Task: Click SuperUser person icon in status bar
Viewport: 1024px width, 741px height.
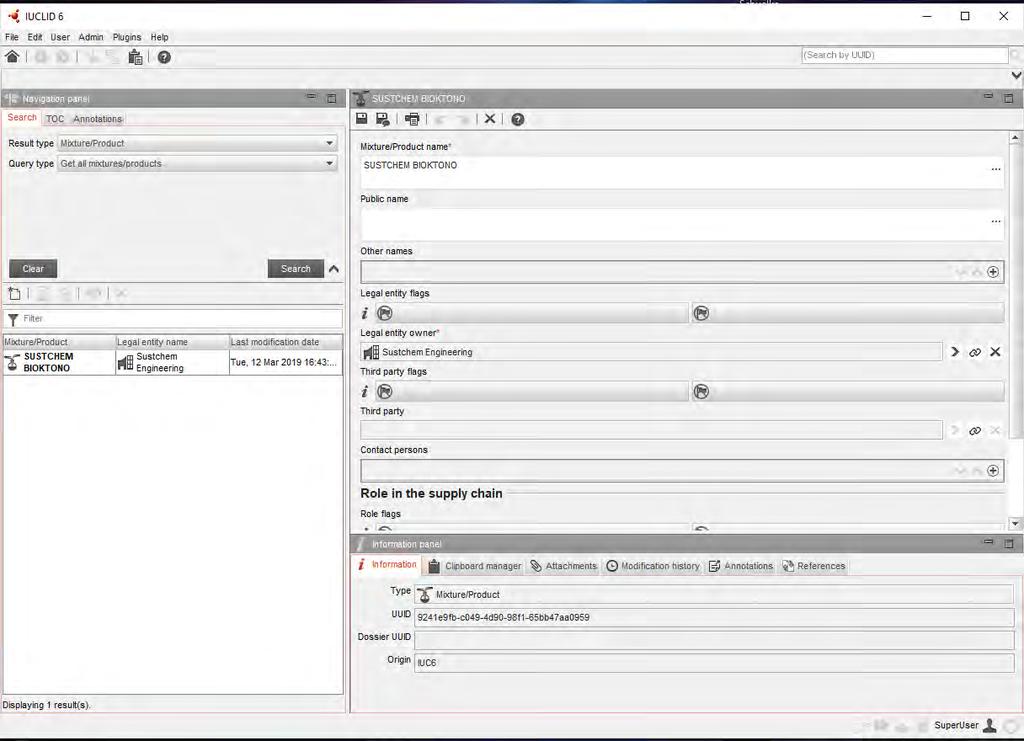Action: [990, 725]
